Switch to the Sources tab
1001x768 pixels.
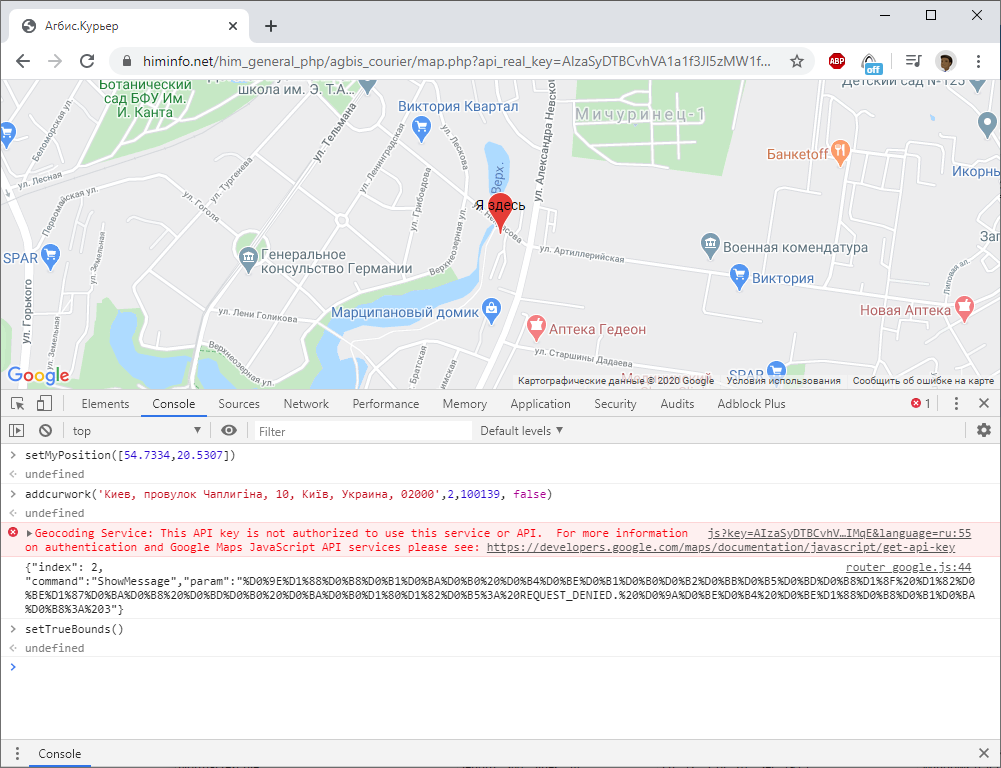tap(239, 403)
